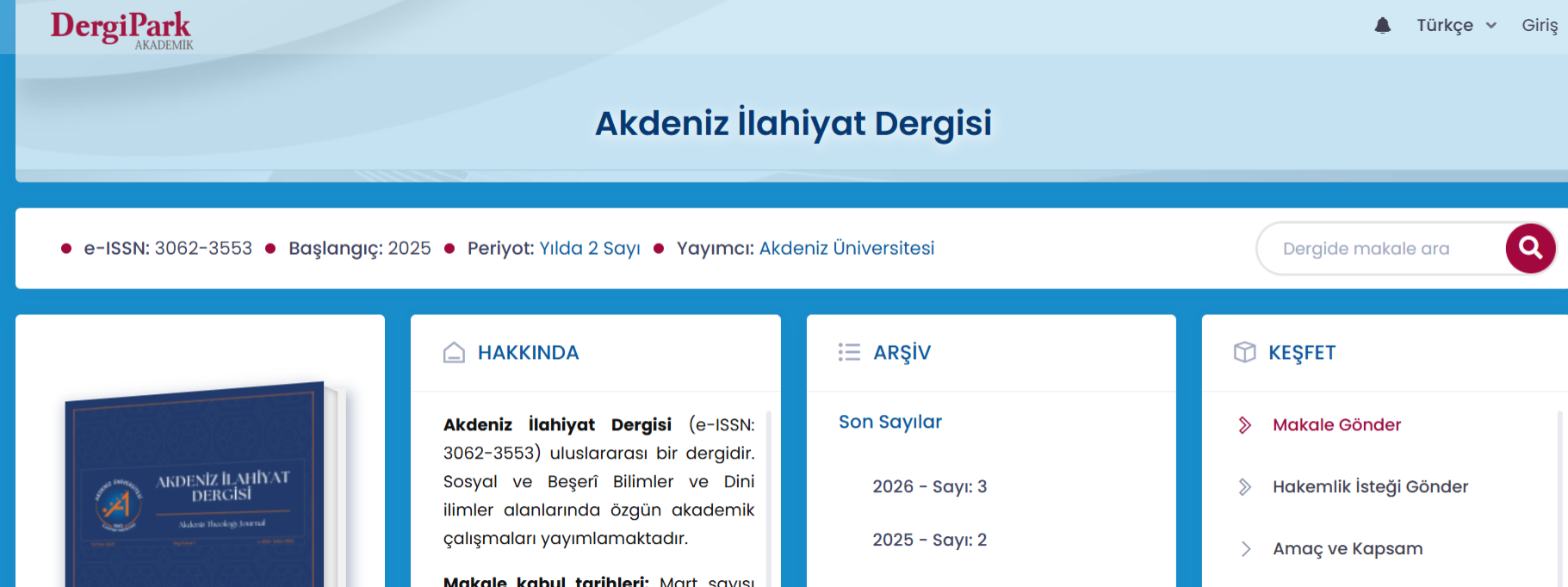The height and width of the screenshot is (587, 1568).
Task: Click the Akdeniz İlahiyat Dergisi title
Action: tap(793, 123)
